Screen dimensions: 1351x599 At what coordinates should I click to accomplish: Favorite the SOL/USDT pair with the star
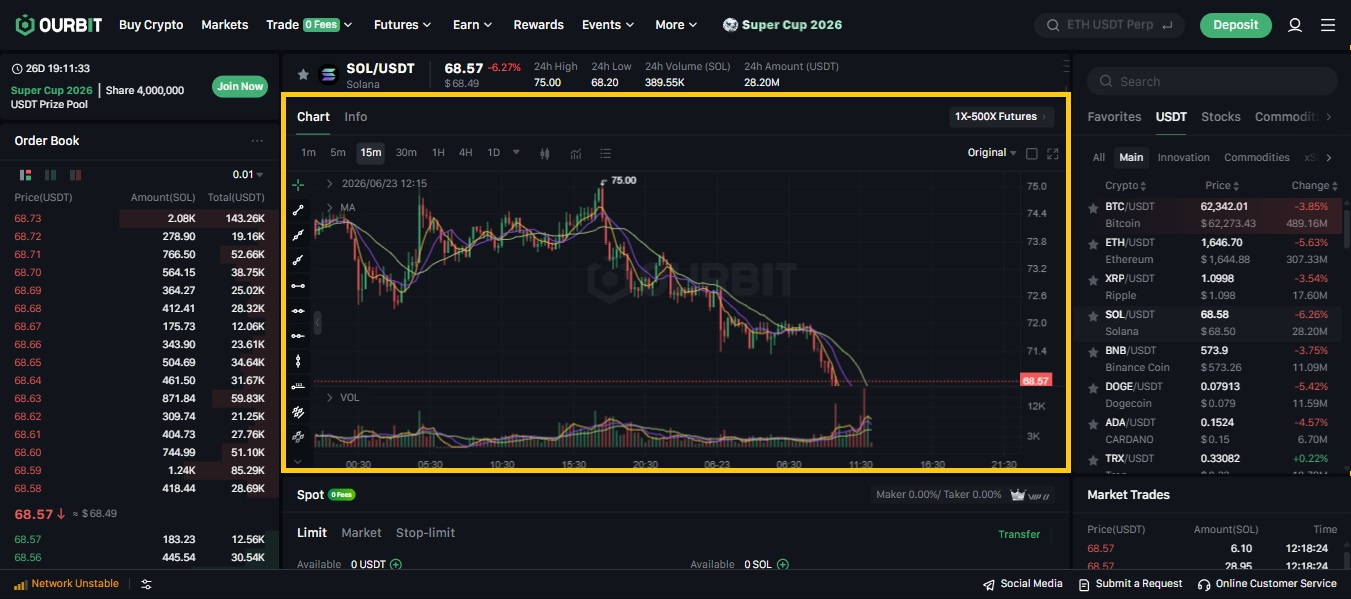[303, 74]
